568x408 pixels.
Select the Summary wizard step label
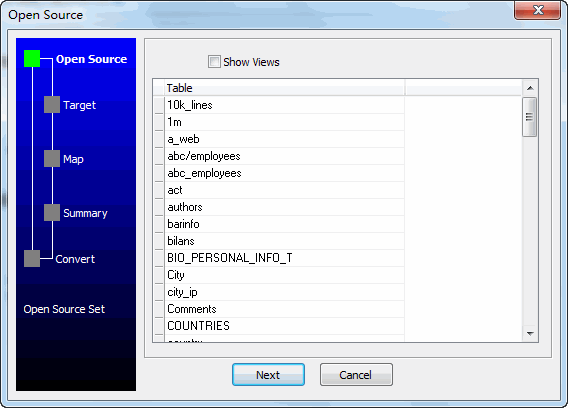pyautogui.click(x=85, y=213)
